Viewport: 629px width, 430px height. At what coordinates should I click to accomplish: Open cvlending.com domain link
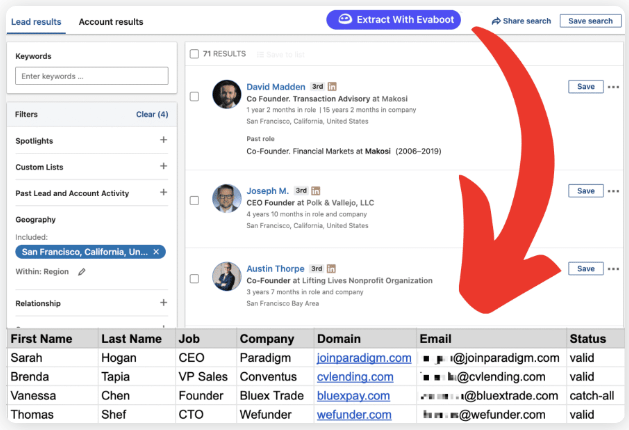[x=355, y=377]
